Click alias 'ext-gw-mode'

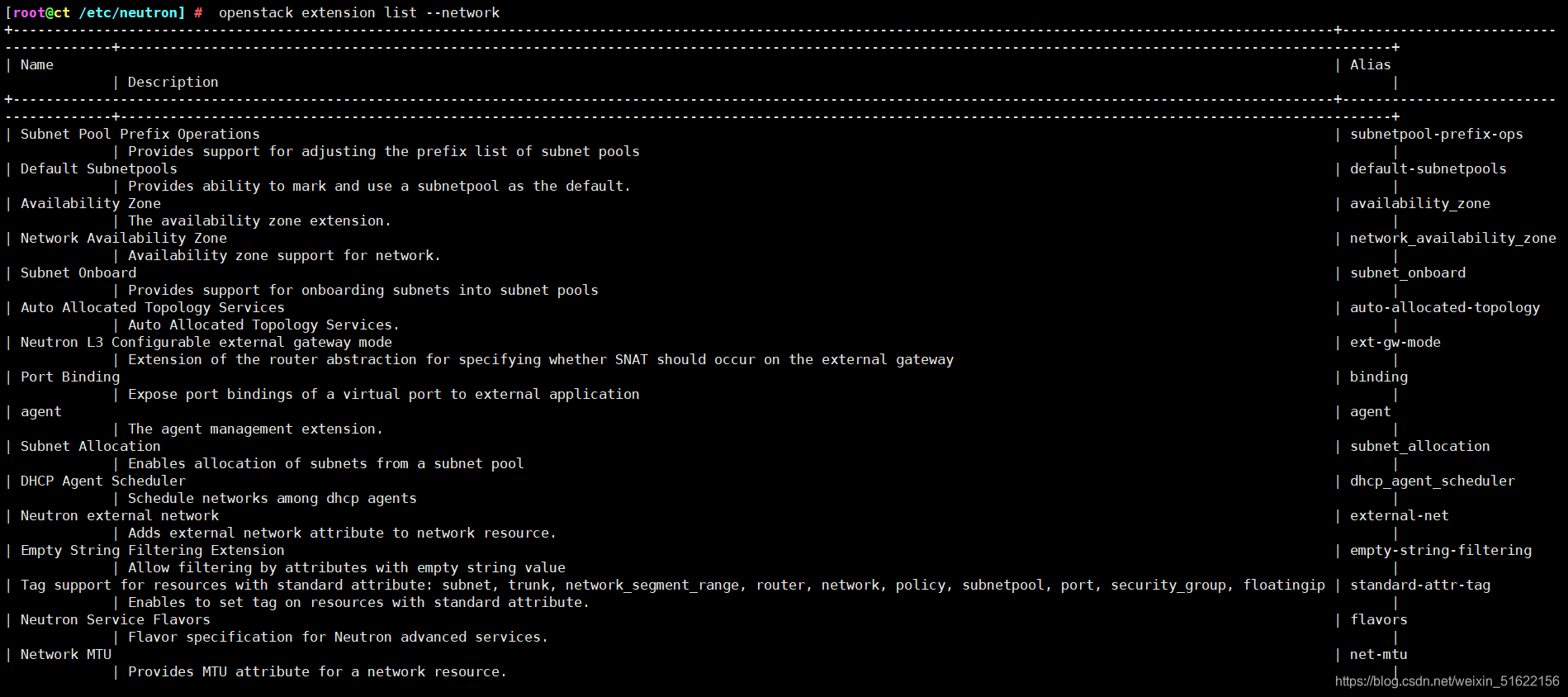[1395, 343]
